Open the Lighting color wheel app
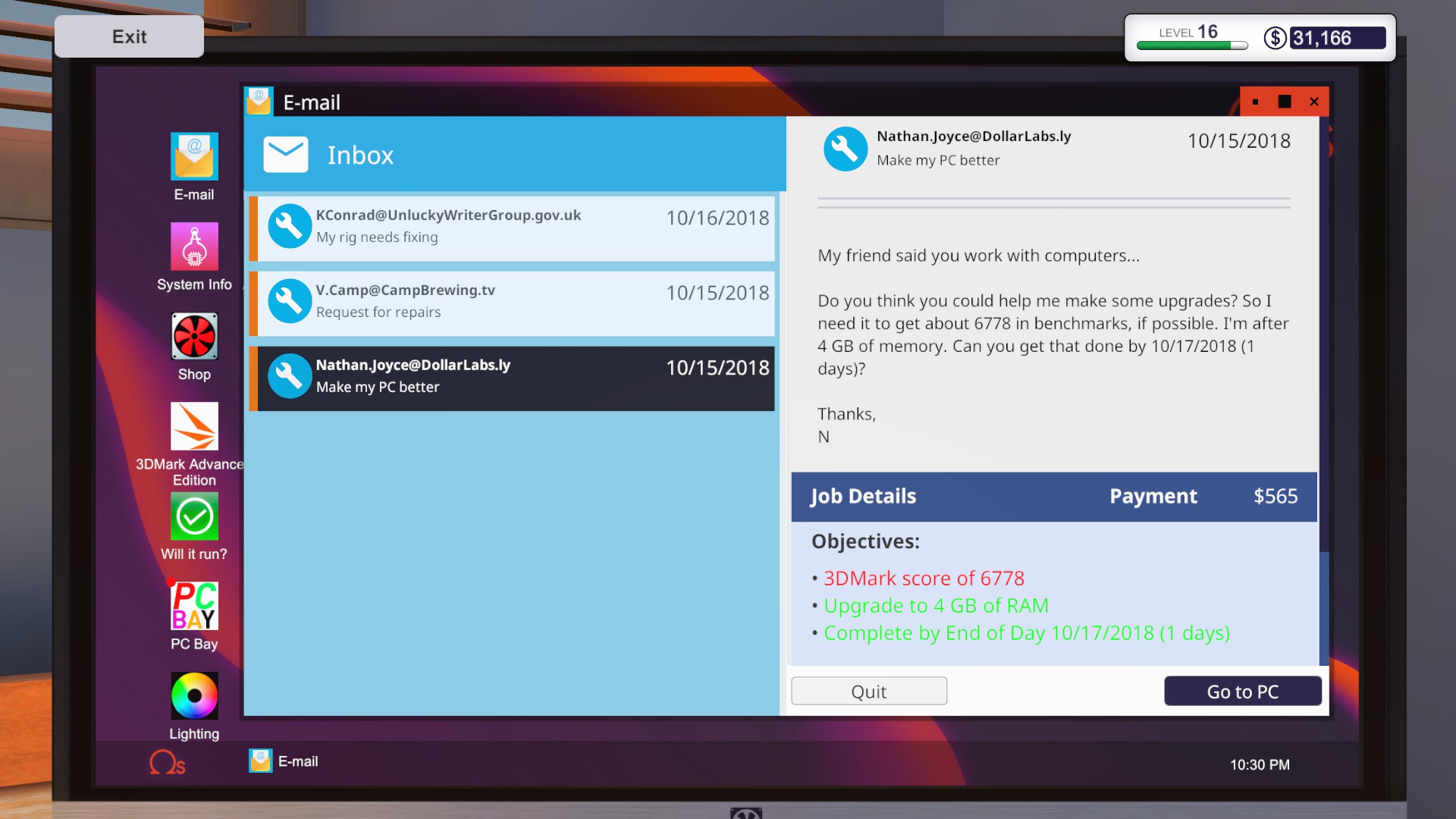 tap(194, 695)
